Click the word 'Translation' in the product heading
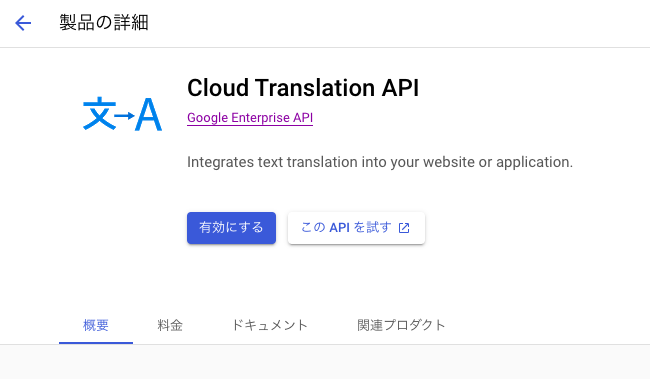This screenshot has width=650, height=379. tap(315, 88)
